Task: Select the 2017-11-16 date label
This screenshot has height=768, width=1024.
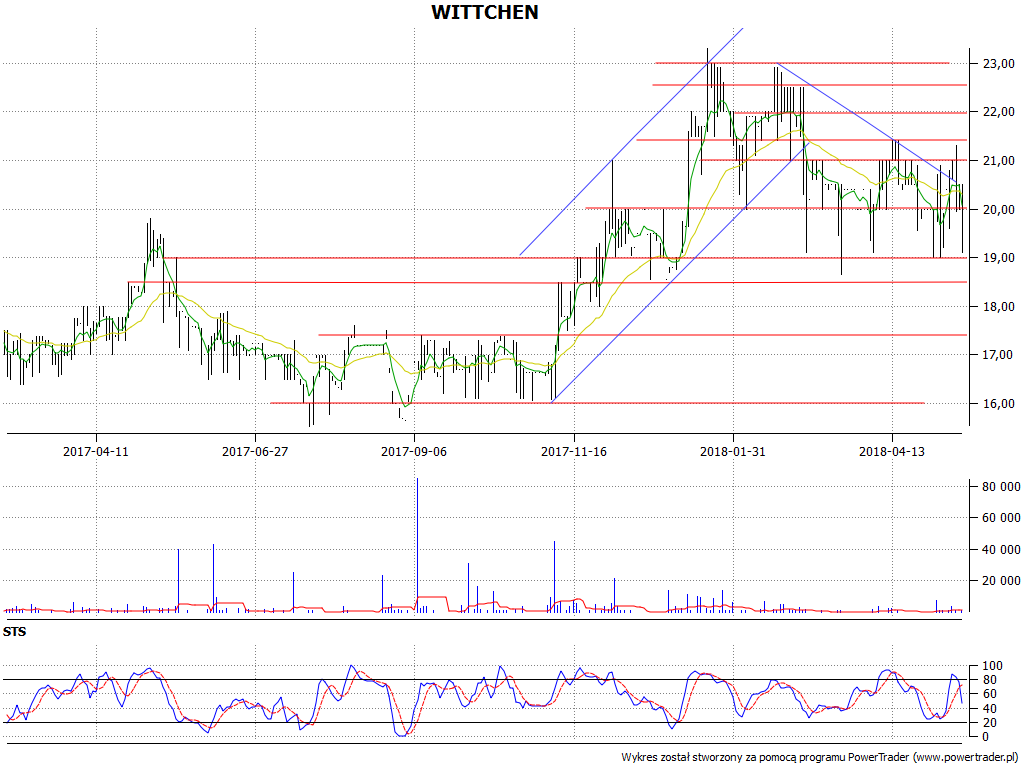Action: (x=574, y=451)
